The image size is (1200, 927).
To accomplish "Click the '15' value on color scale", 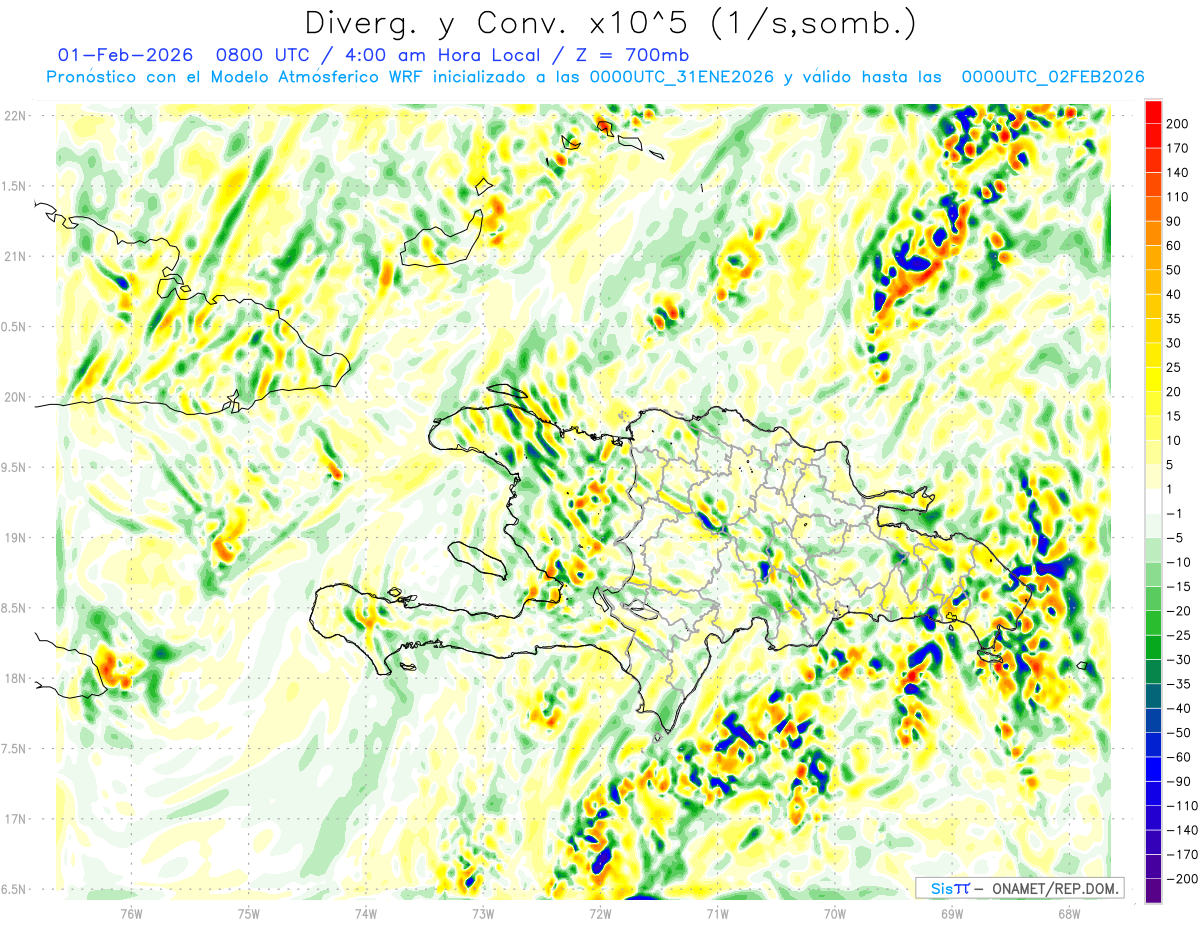I will pos(1174,416).
